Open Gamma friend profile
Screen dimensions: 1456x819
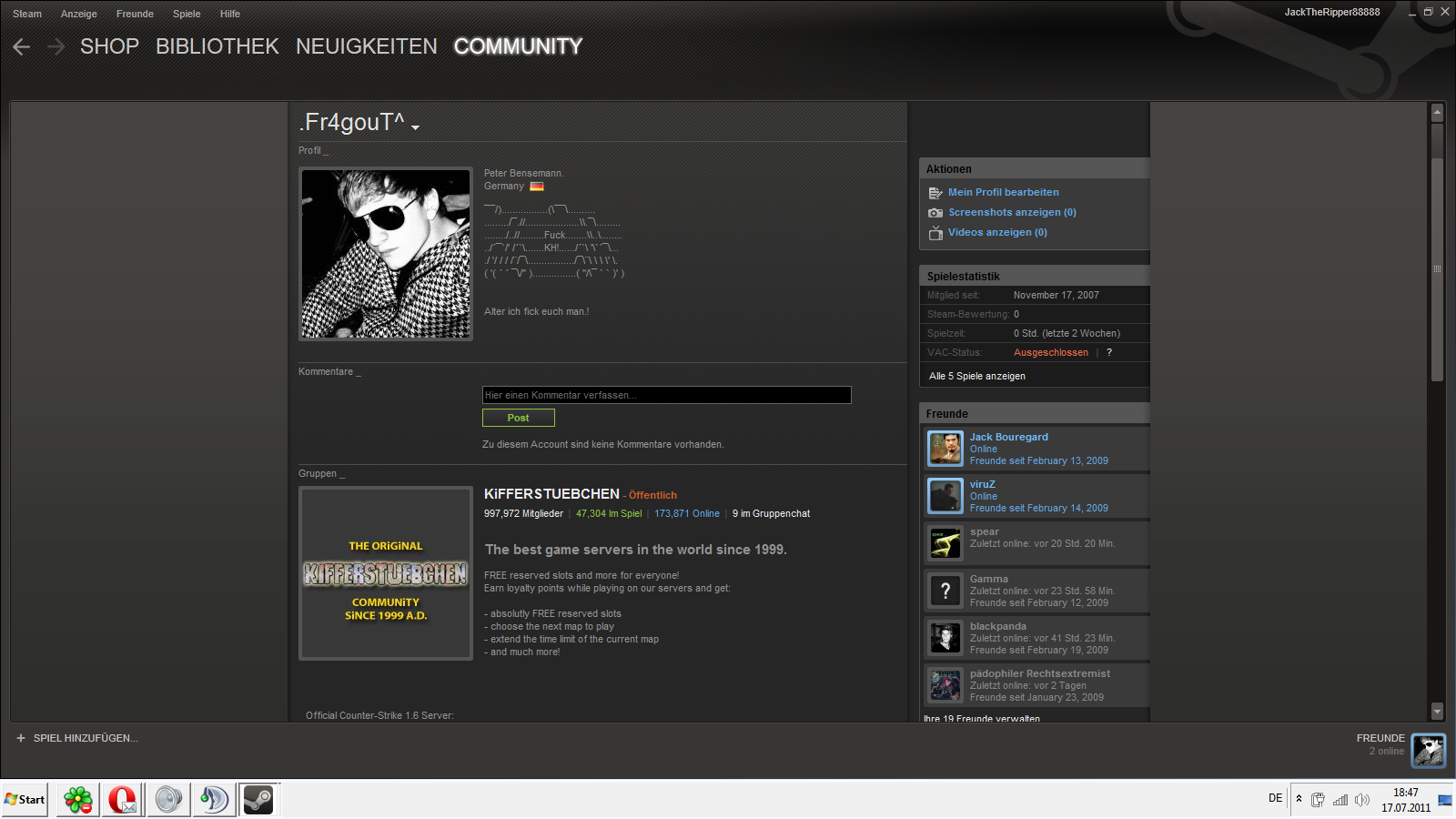coord(989,579)
